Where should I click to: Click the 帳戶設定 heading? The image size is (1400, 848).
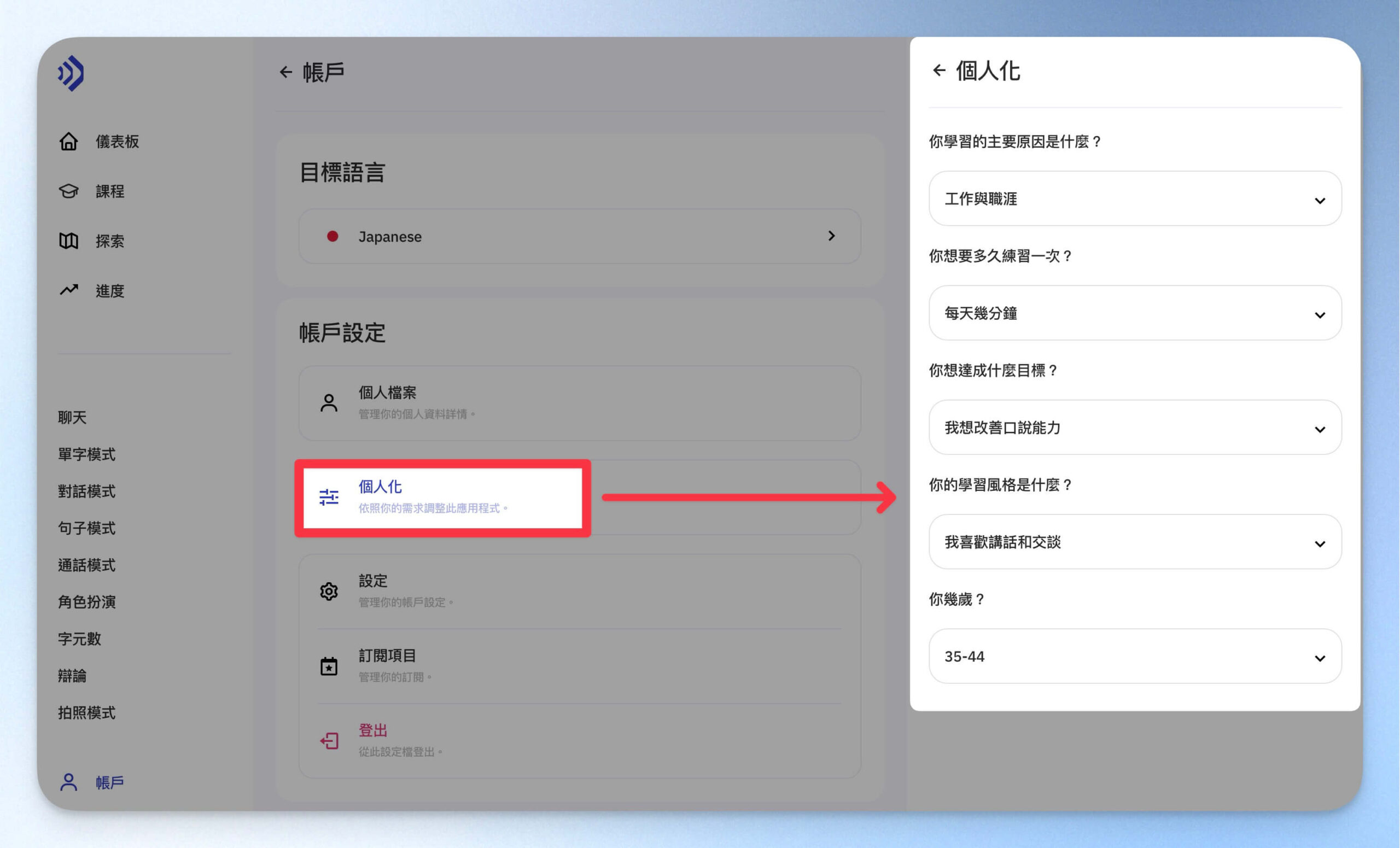point(342,333)
